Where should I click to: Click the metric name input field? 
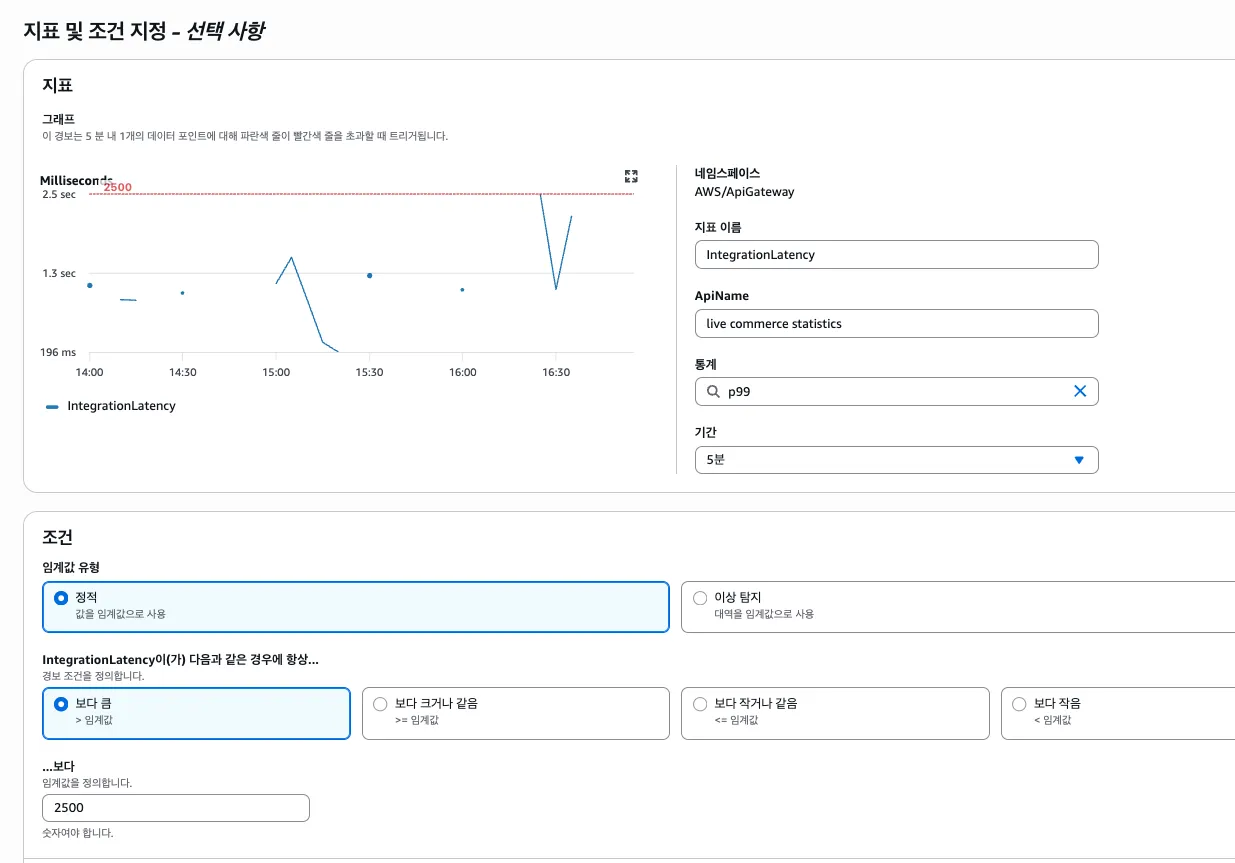[896, 255]
